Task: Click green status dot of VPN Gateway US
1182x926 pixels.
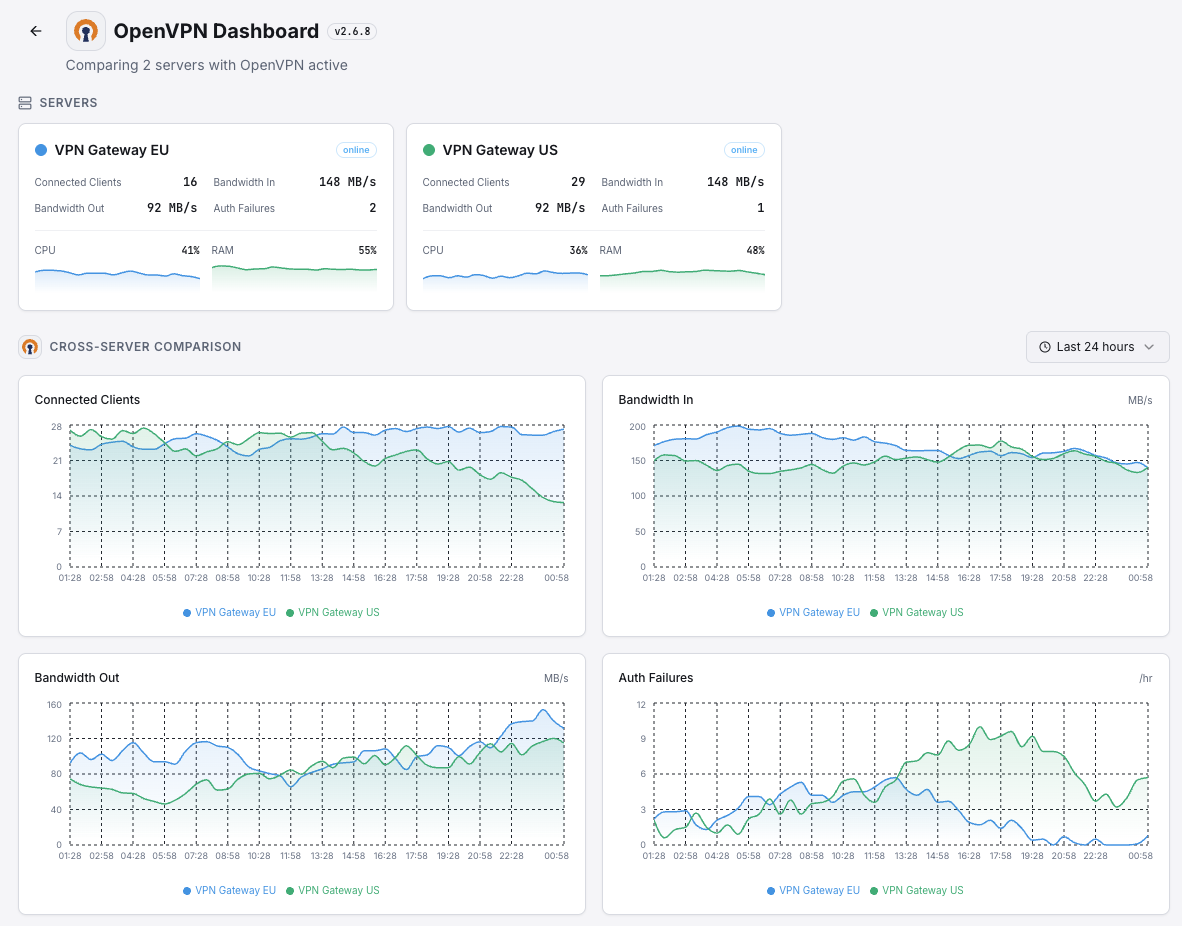Action: [x=429, y=150]
